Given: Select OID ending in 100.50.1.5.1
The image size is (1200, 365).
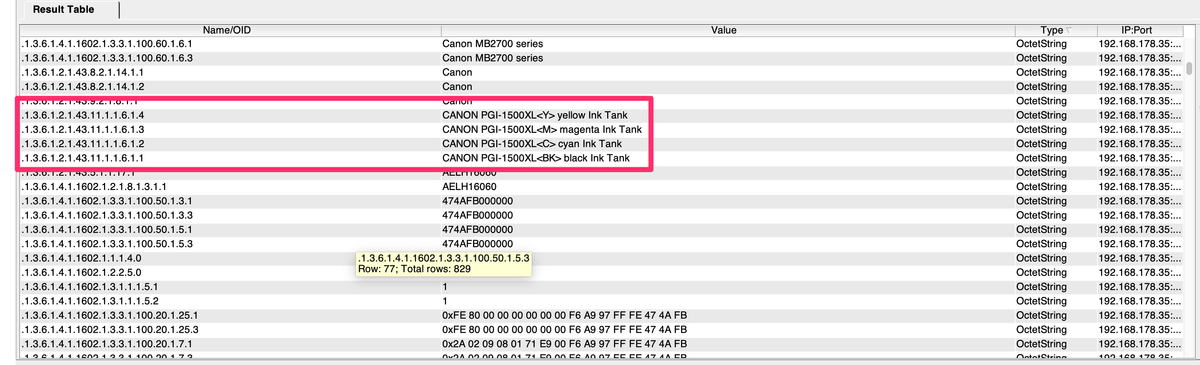Looking at the screenshot, I should 107,229.
